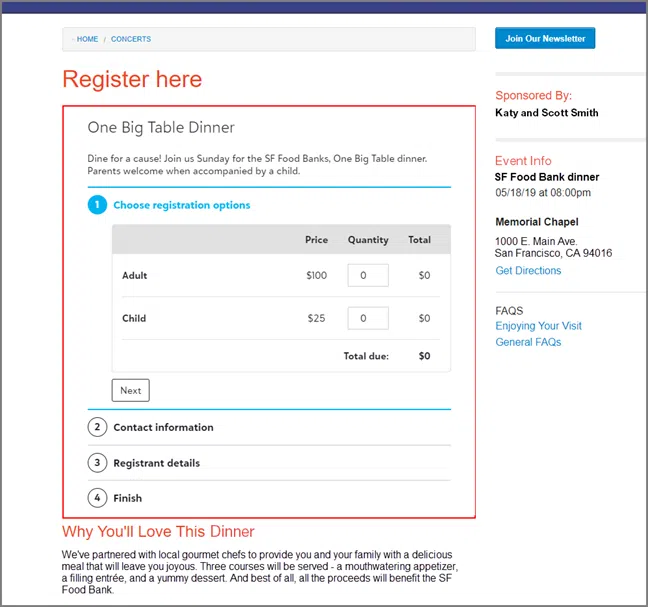Open Enjoying Your Visit FAQ link
Viewport: 648px width, 607px height.
[x=538, y=326]
